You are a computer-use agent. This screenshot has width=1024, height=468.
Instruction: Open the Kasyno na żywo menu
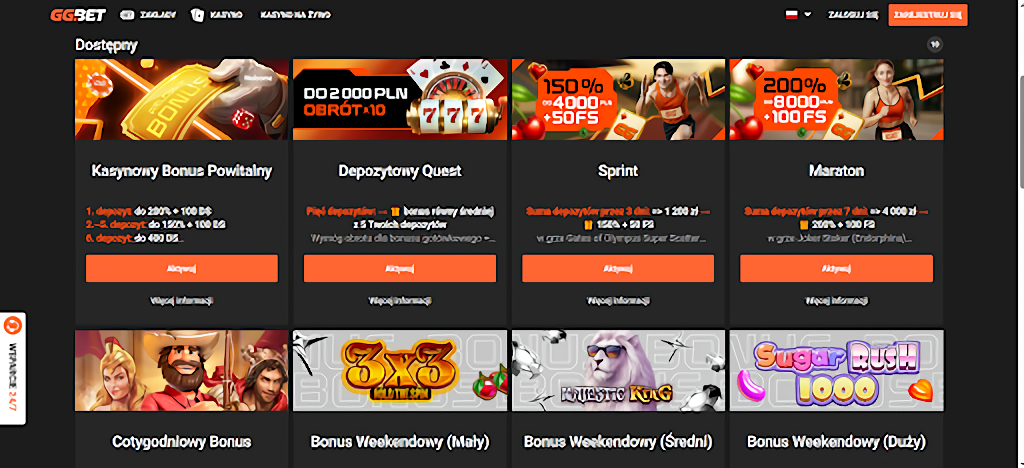295,14
